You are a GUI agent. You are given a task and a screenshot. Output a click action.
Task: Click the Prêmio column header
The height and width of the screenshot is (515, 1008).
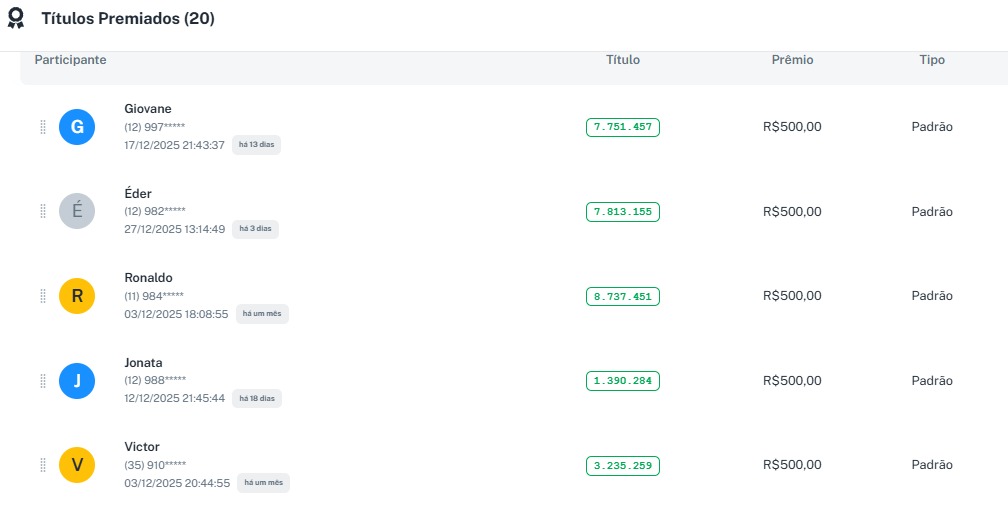[792, 60]
